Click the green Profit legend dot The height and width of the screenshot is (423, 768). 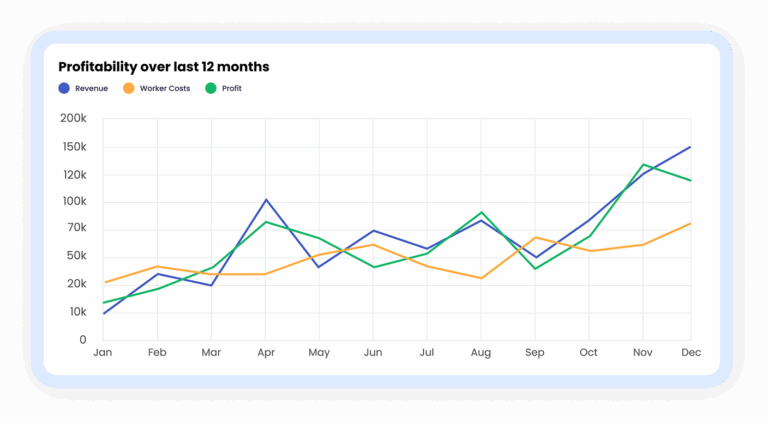pyautogui.click(x=211, y=88)
